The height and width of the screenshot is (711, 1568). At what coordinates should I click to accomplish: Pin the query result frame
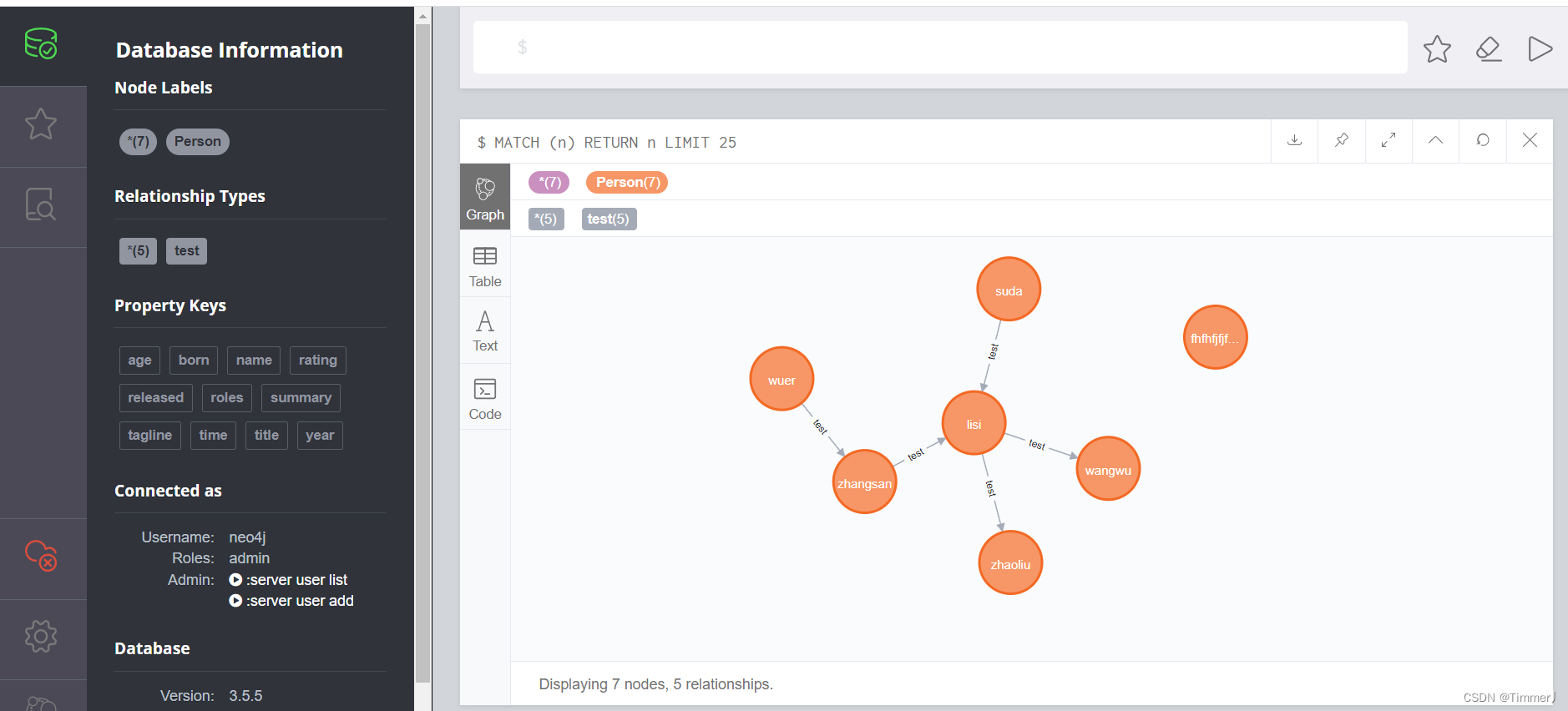[1341, 141]
